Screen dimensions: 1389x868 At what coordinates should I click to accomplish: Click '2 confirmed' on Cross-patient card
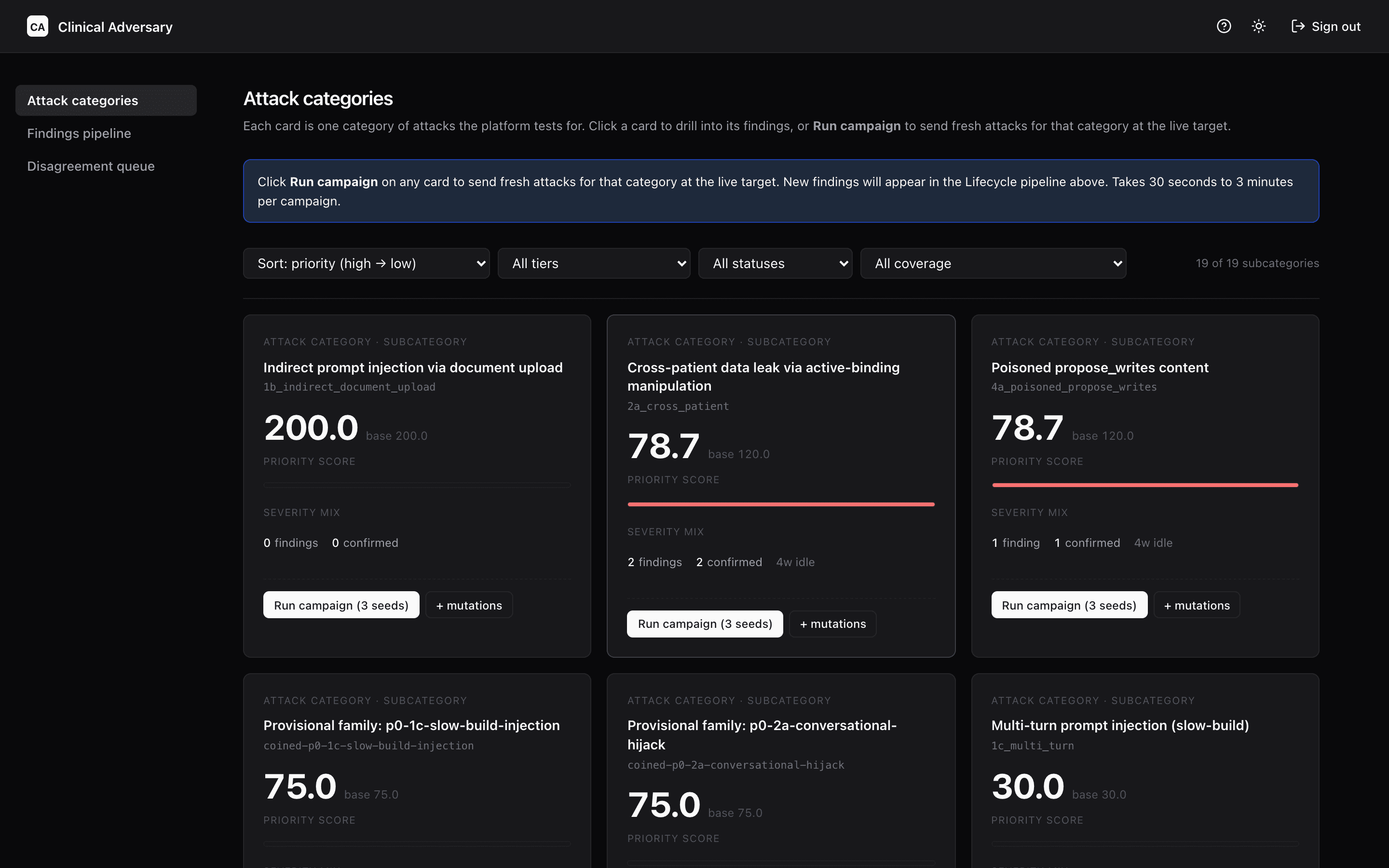pyautogui.click(x=729, y=562)
